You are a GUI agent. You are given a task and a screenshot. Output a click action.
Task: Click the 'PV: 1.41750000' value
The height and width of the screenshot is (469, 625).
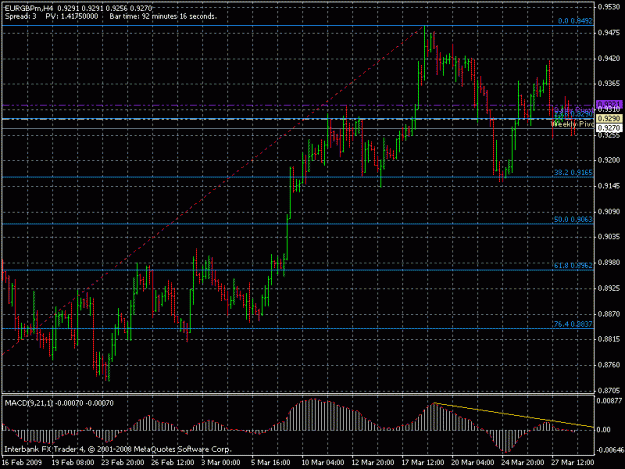tap(72, 16)
